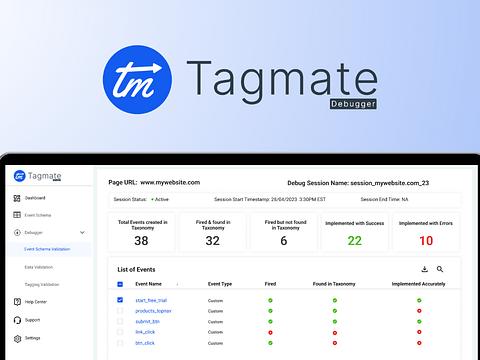
Task: Click the Help Center question mark icon
Action: click(x=17, y=302)
